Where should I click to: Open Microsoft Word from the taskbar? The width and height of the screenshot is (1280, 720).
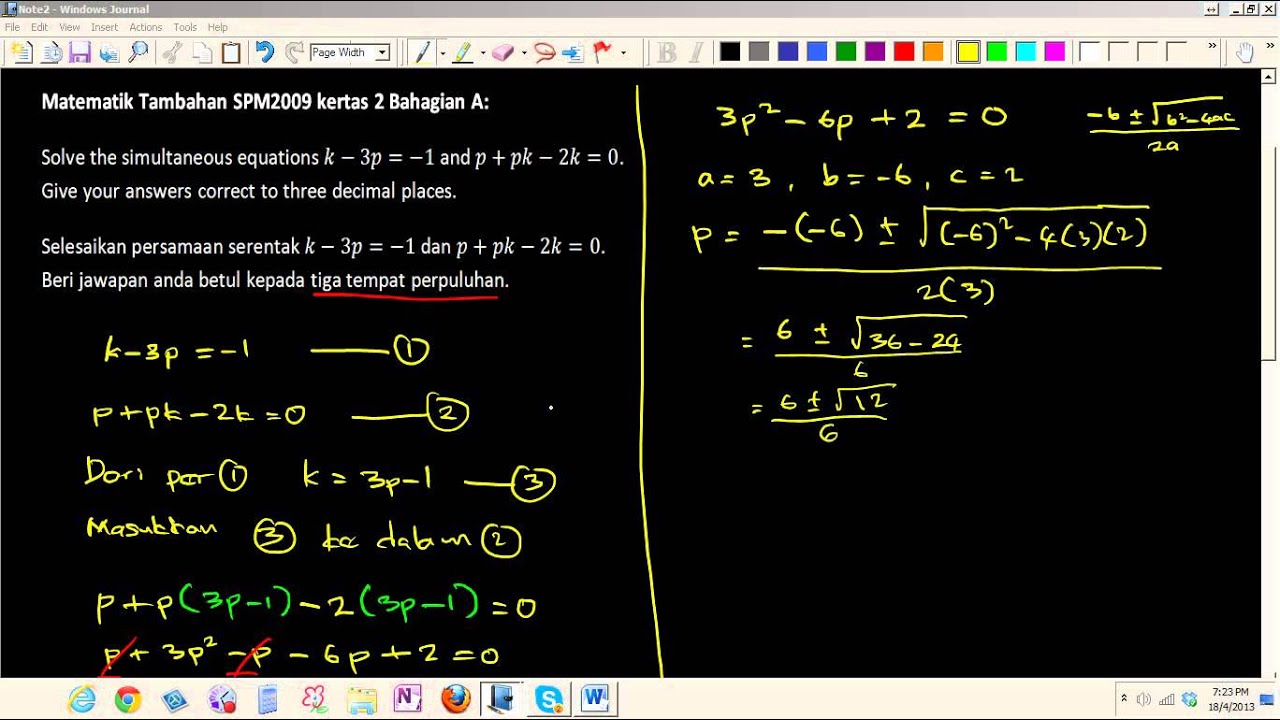click(596, 699)
